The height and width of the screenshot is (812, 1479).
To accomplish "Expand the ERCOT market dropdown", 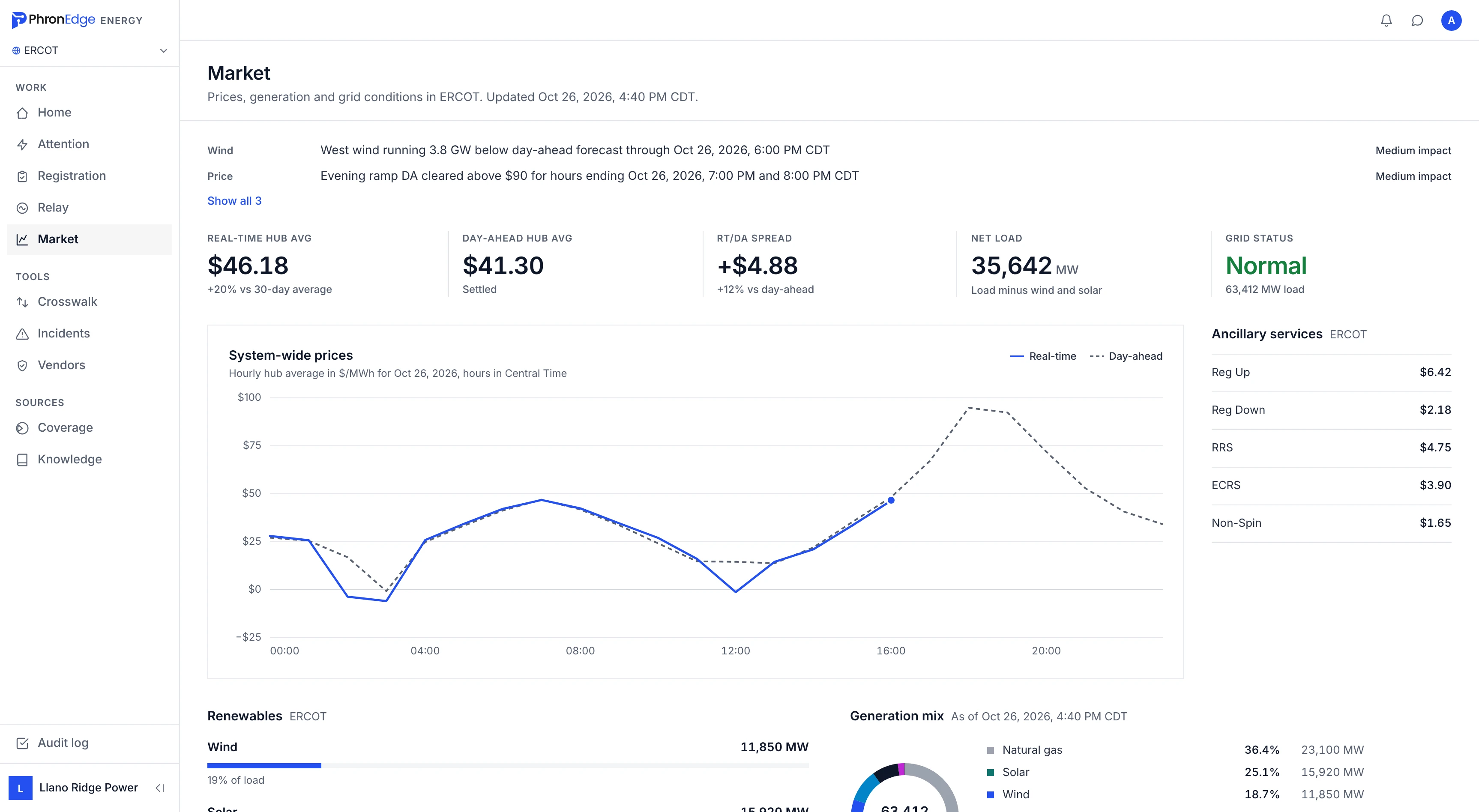I will (90, 51).
